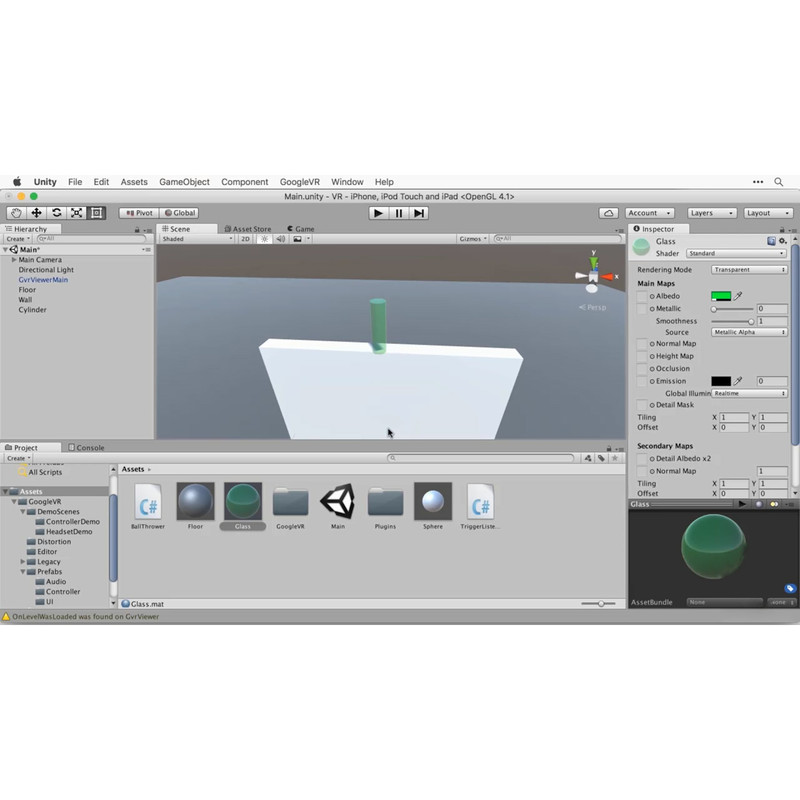Screen dimensions: 800x800
Task: Toggle Pivot handle position
Action: 139,213
